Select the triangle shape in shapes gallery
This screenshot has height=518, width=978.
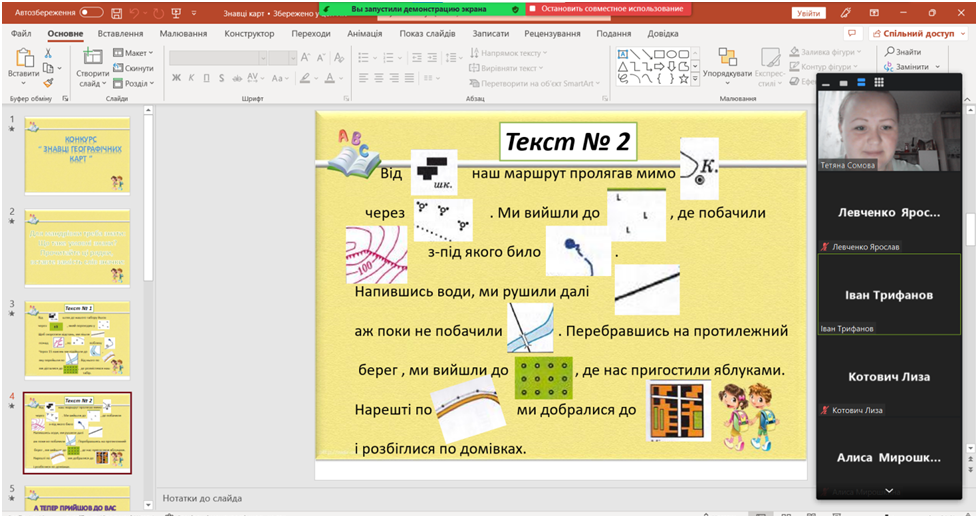click(x=622, y=66)
